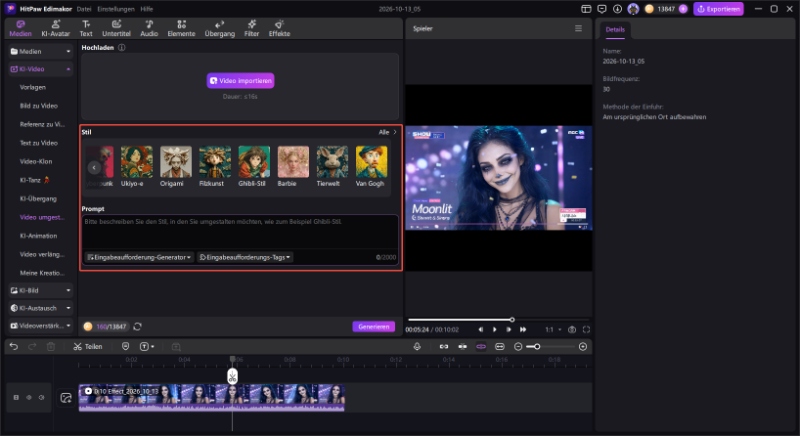Step back one frame in player
The image size is (800, 436).
click(481, 330)
